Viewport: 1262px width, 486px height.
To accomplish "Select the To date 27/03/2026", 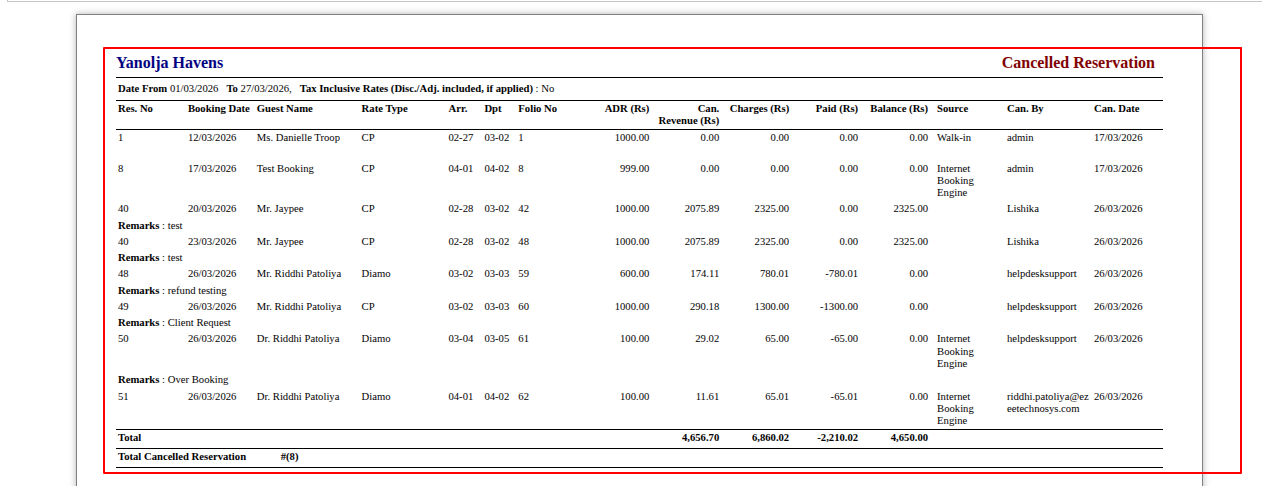I will (265, 89).
